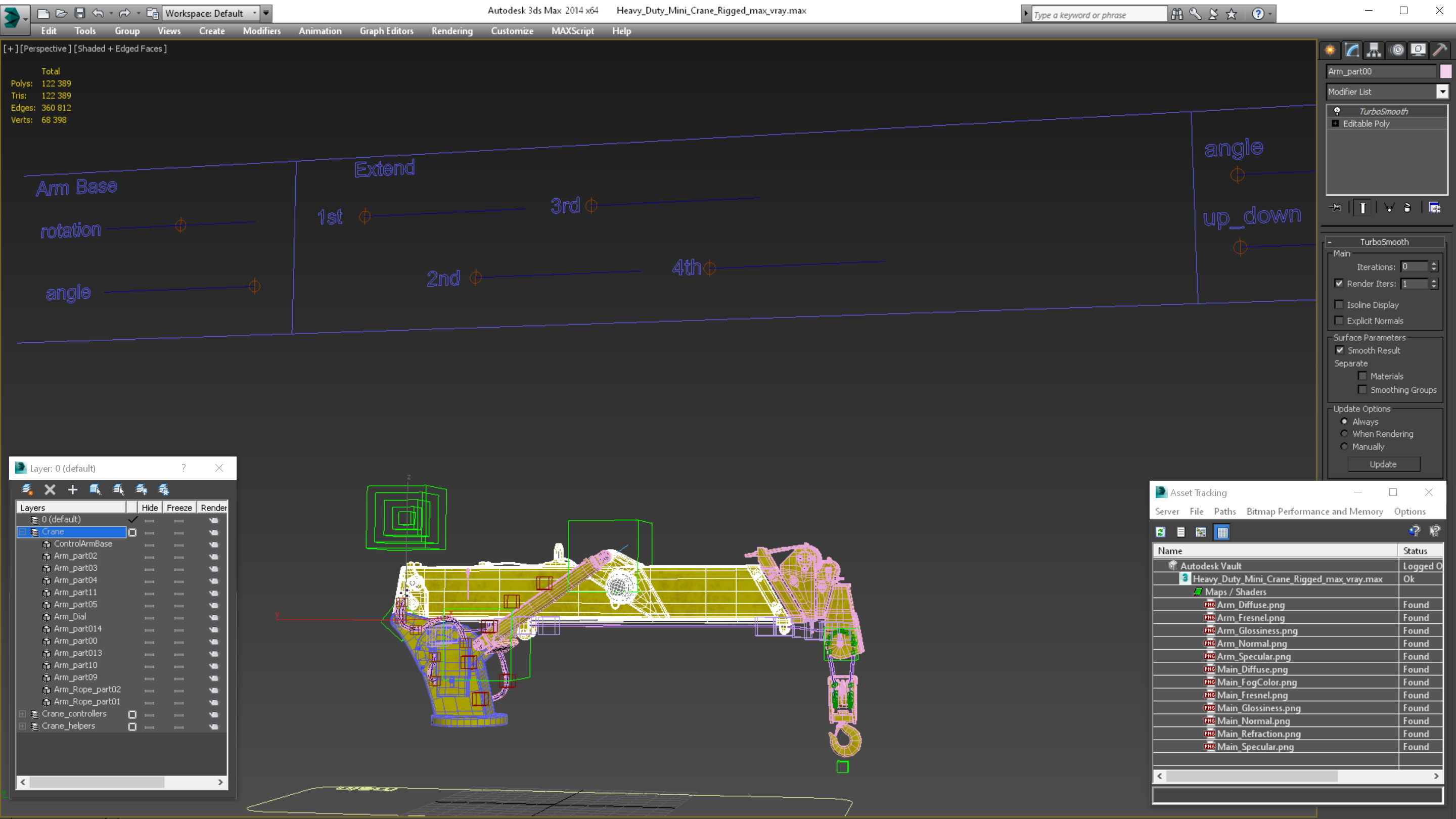Click the Redo arrow icon
The width and height of the screenshot is (1456, 819).
click(x=125, y=13)
